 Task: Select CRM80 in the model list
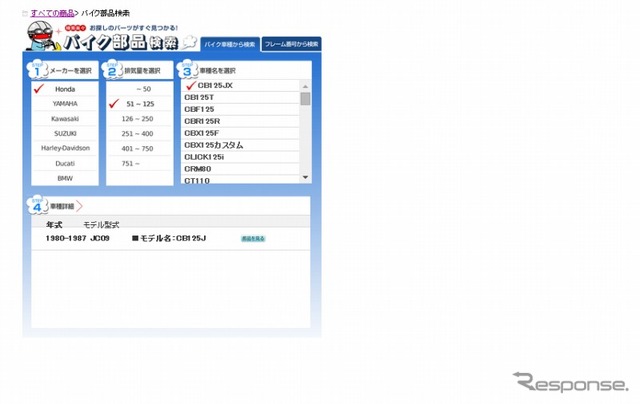pos(240,169)
